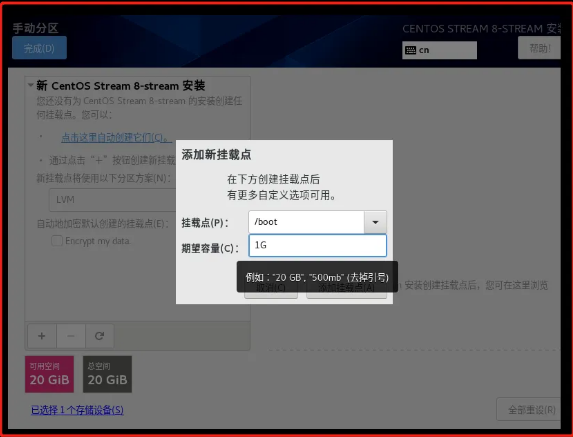
Task: Collapse the 新 CentOS Stream 8-stream 安装 section
Action: pos(31,85)
